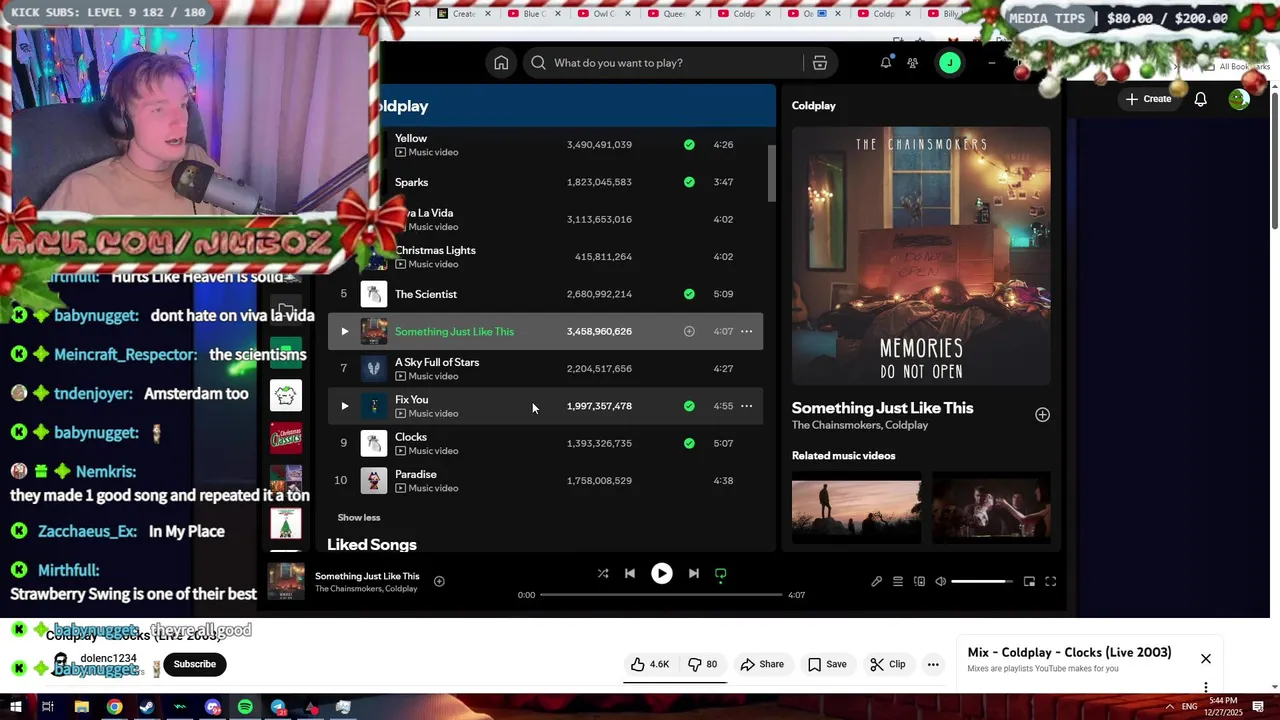Viewport: 1280px width, 720px height.
Task: Open now playing album cover thumbnail
Action: coord(286,582)
